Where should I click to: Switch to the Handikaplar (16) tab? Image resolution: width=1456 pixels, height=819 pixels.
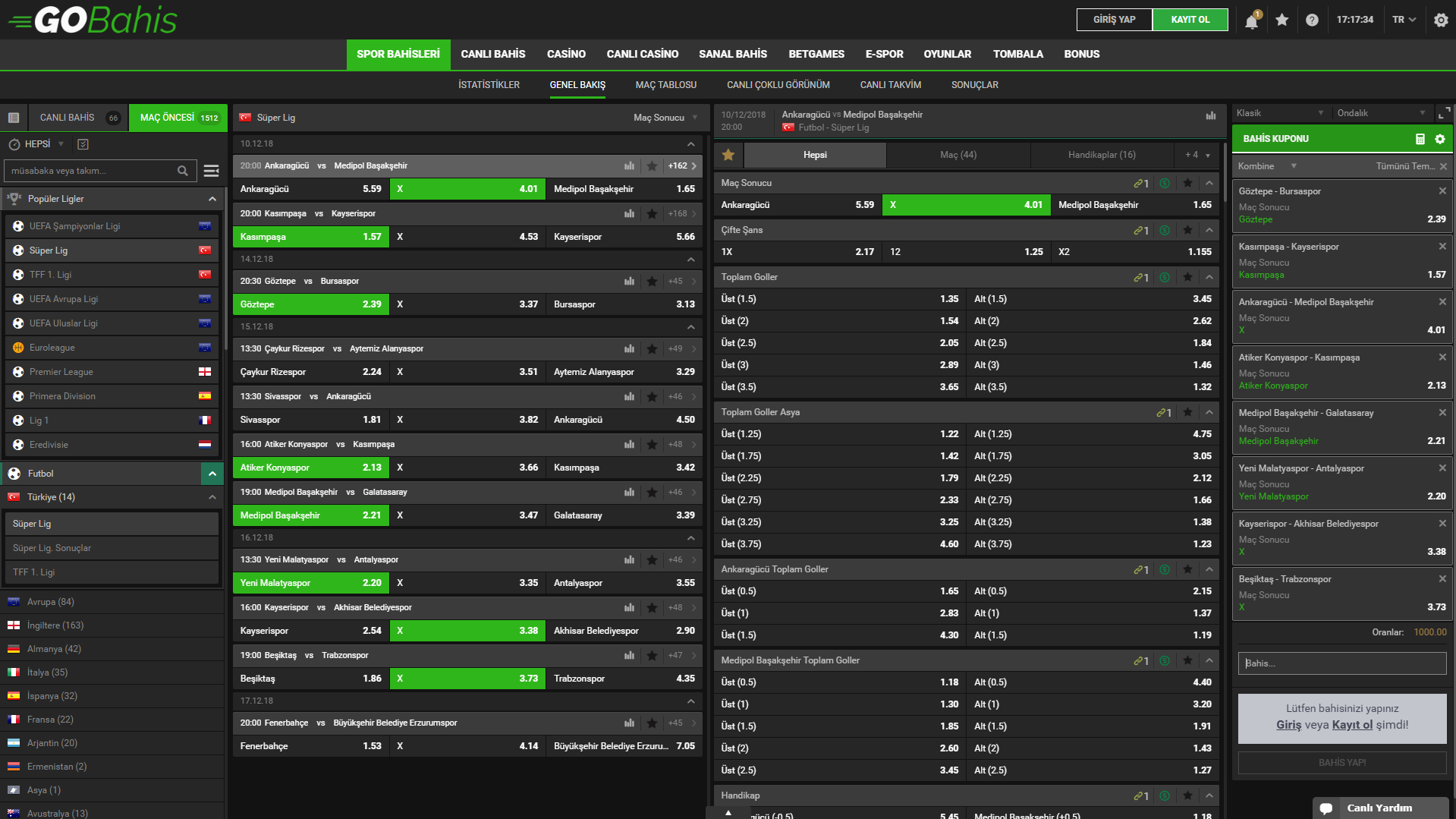tap(1101, 155)
